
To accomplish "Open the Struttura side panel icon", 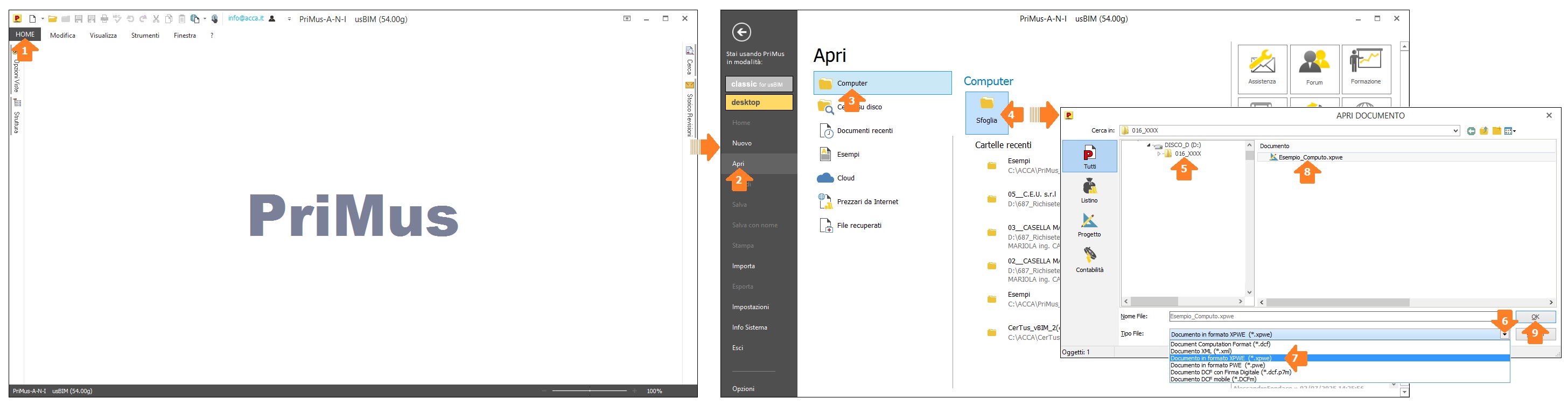I will click(17, 103).
